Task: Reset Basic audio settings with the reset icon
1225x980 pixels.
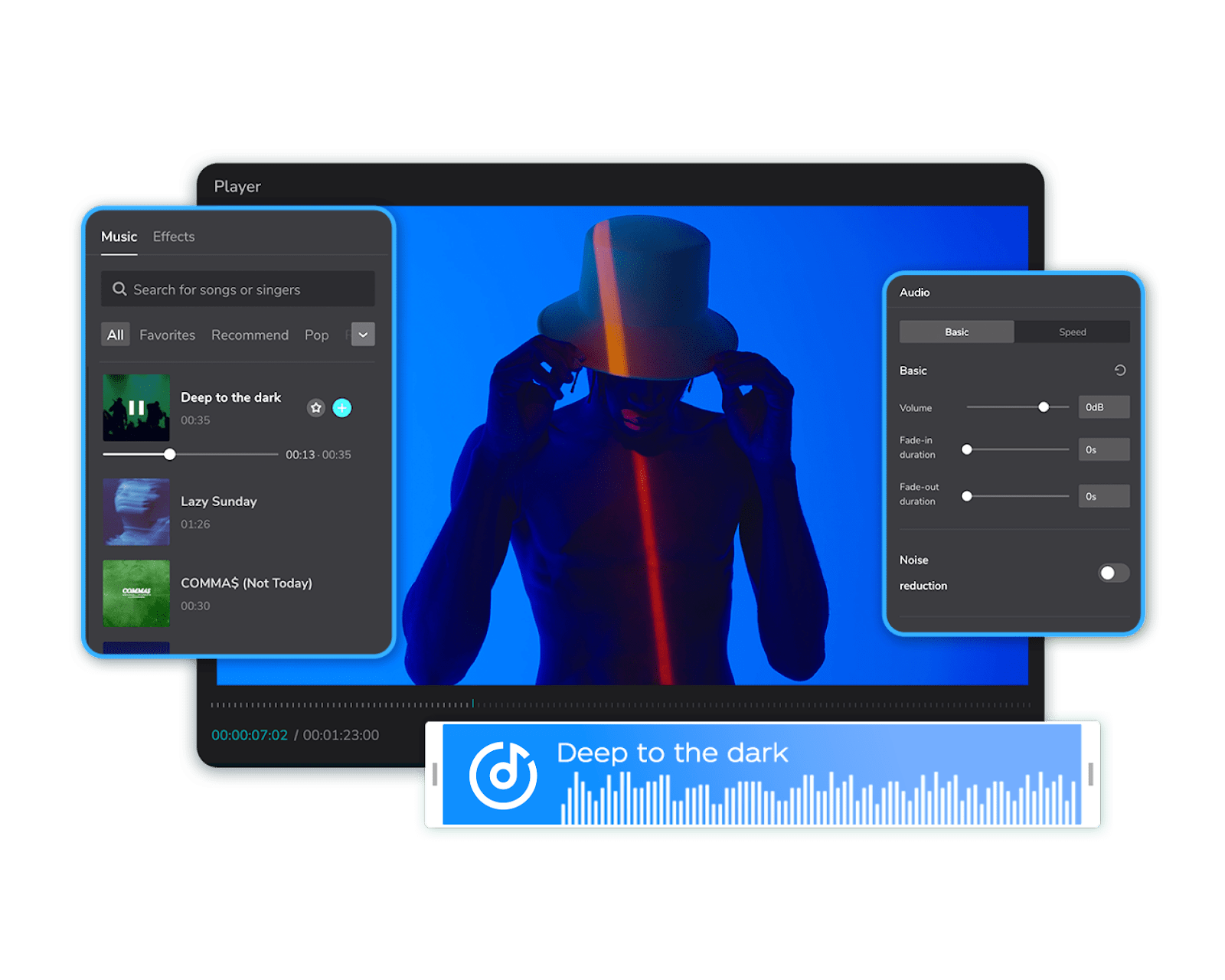Action: point(1120,371)
